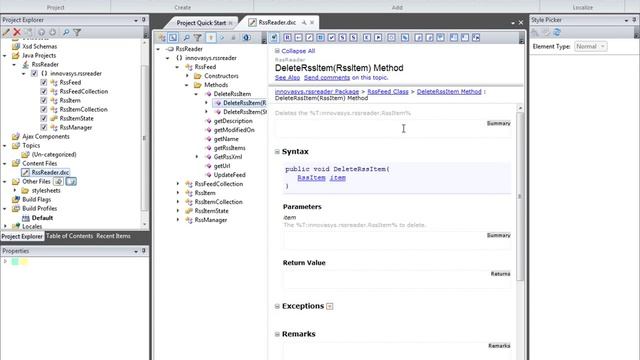Toggle the RssItemState checkbox in Project Explorer
The image size is (640, 360).
[44, 118]
